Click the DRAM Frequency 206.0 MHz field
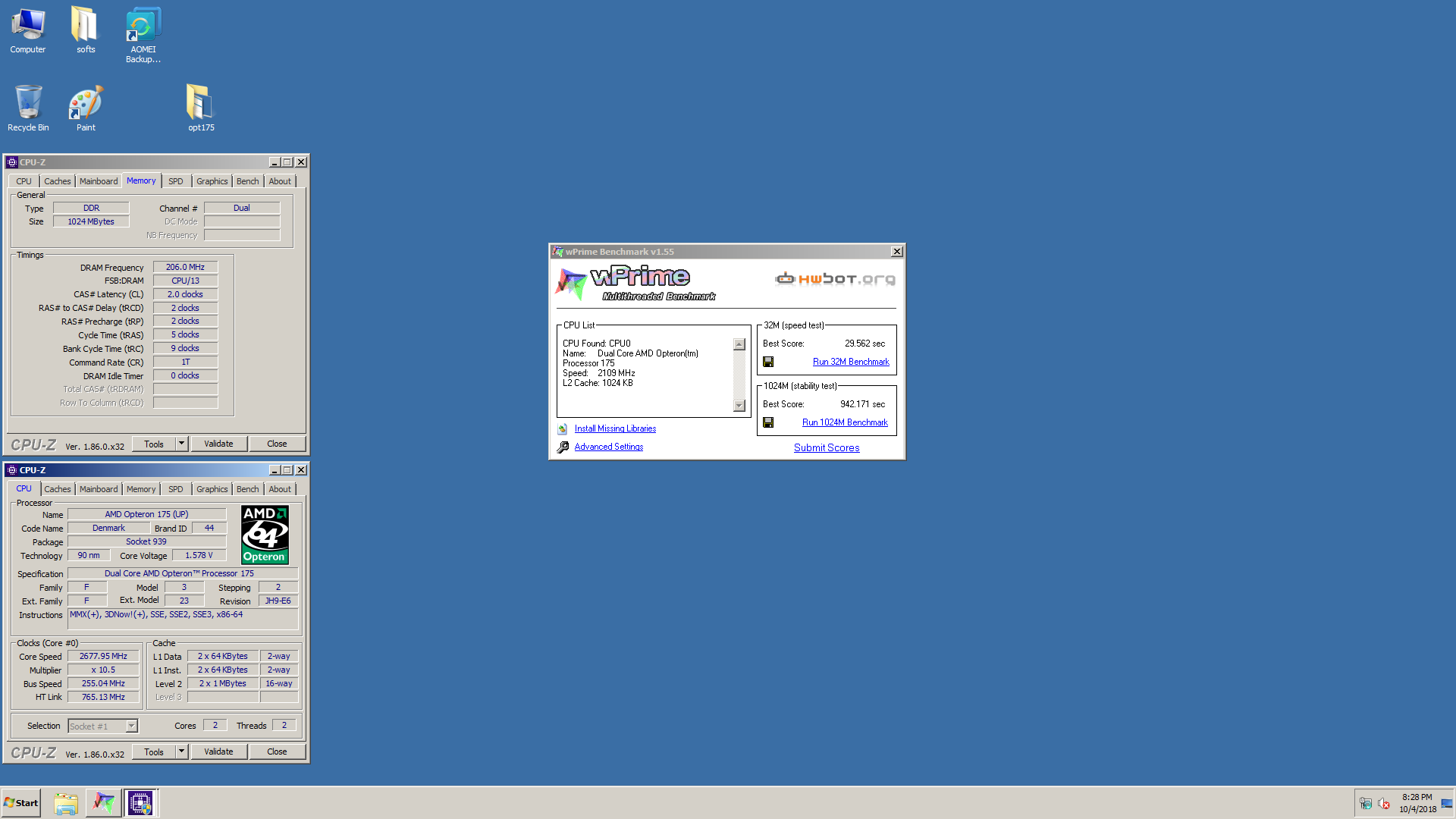The width and height of the screenshot is (1456, 819). click(185, 267)
